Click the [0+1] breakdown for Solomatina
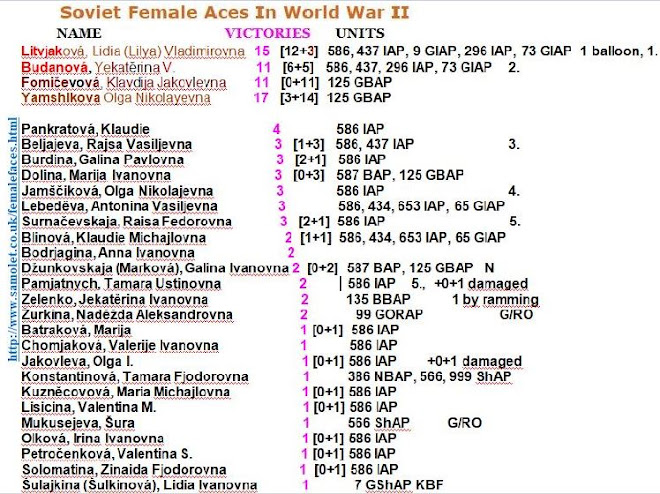 click(330, 470)
